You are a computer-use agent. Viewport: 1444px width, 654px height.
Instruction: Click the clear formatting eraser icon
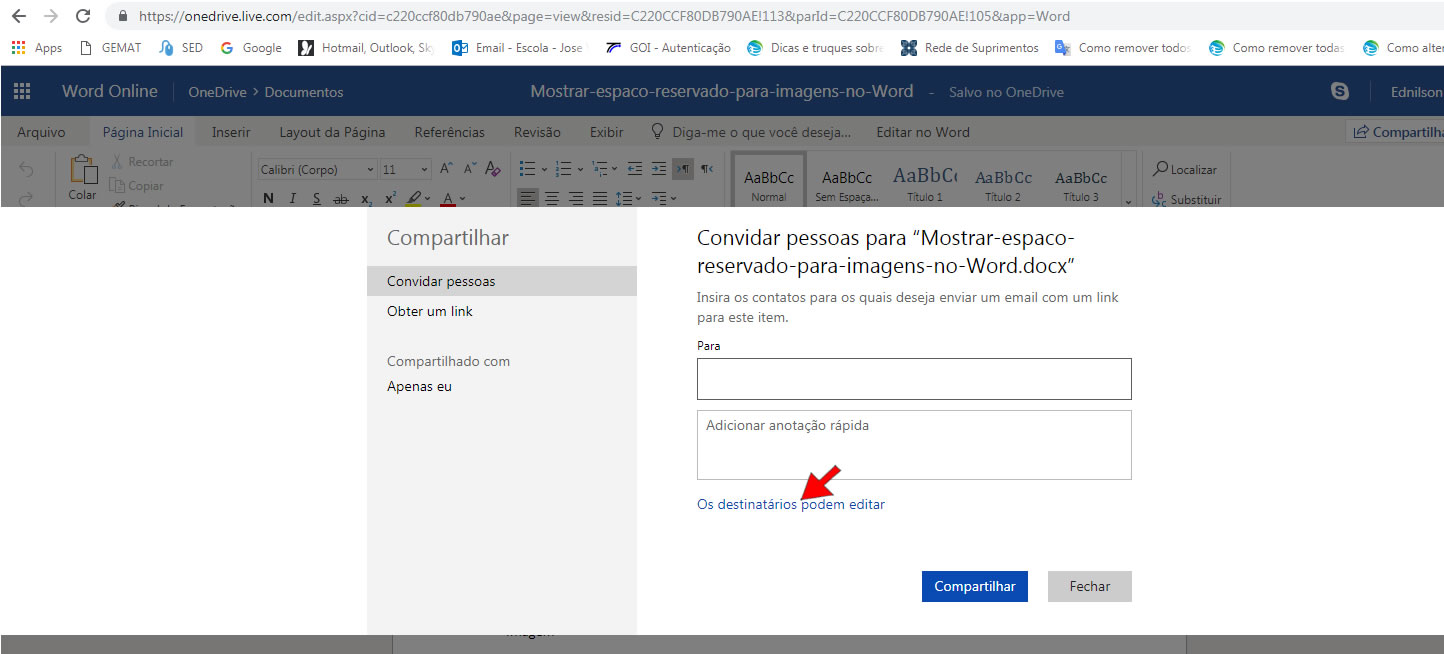pyautogui.click(x=492, y=169)
